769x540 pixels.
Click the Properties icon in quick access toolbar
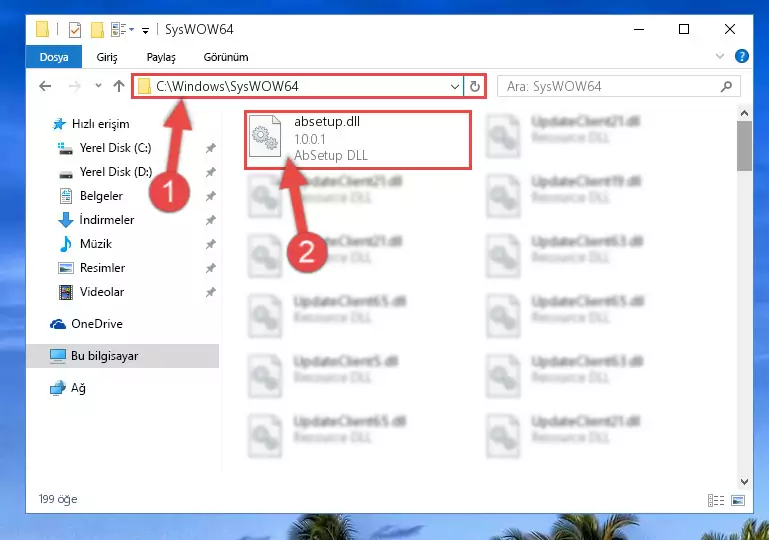(x=75, y=30)
